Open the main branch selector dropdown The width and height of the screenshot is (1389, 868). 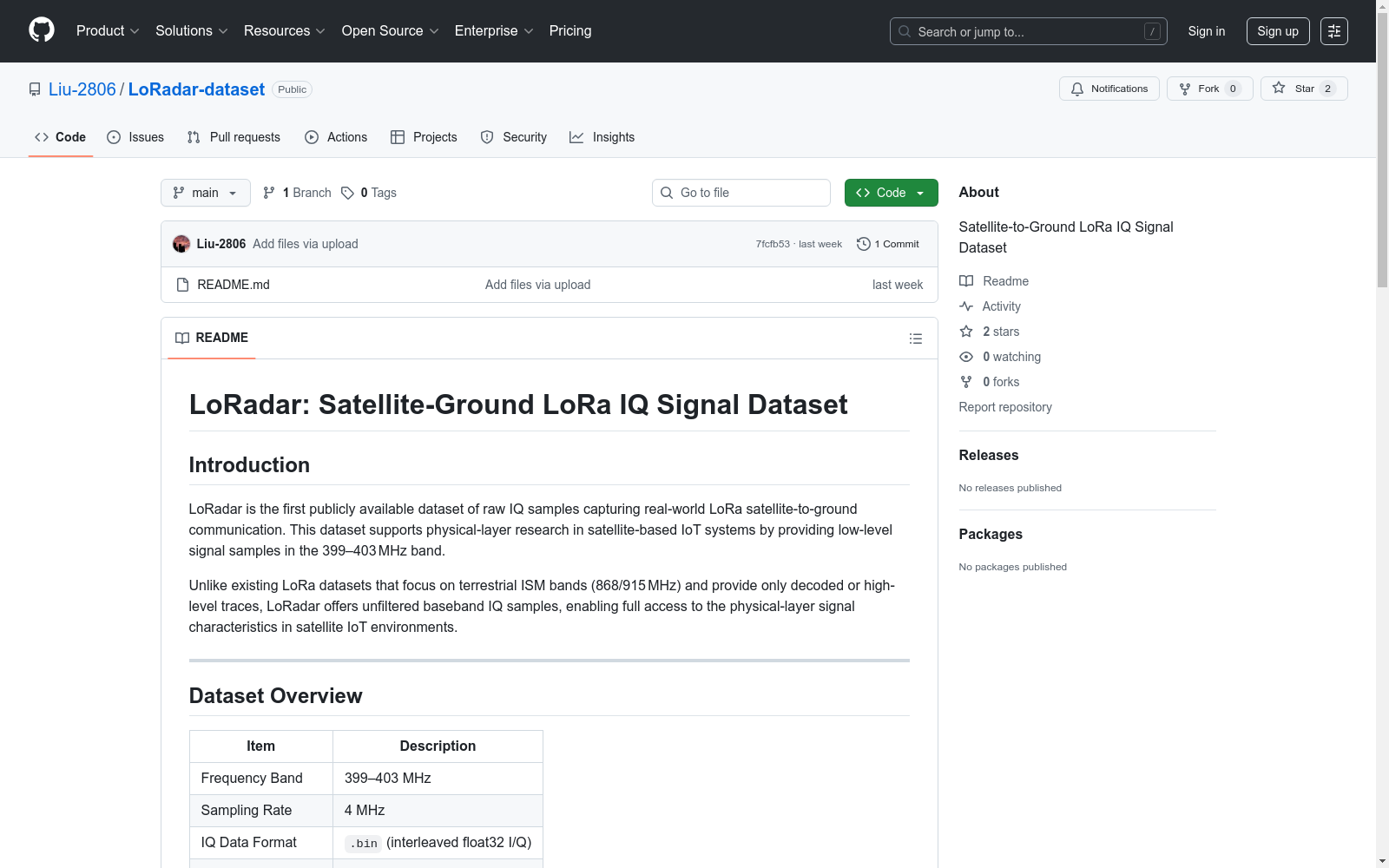(x=206, y=193)
